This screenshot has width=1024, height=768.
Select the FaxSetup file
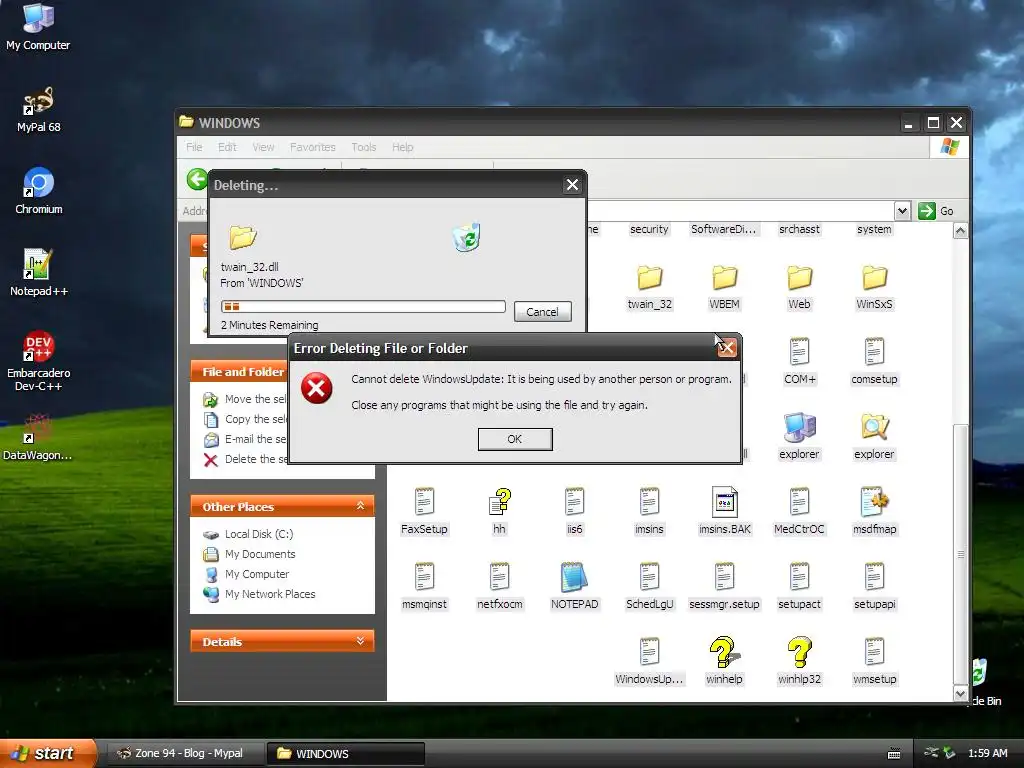click(x=424, y=512)
